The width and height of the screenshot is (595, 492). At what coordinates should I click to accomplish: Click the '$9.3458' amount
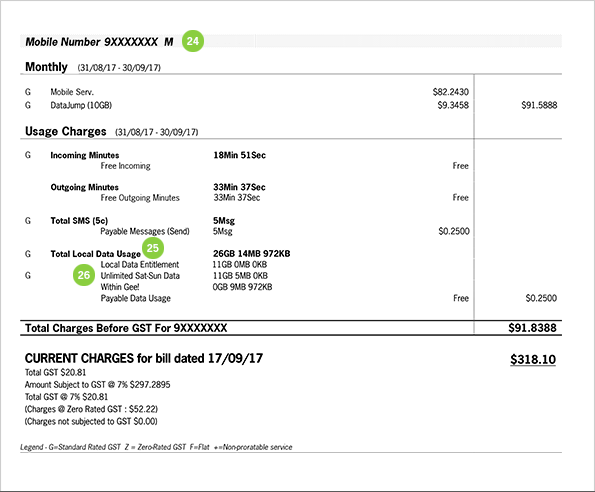453,105
